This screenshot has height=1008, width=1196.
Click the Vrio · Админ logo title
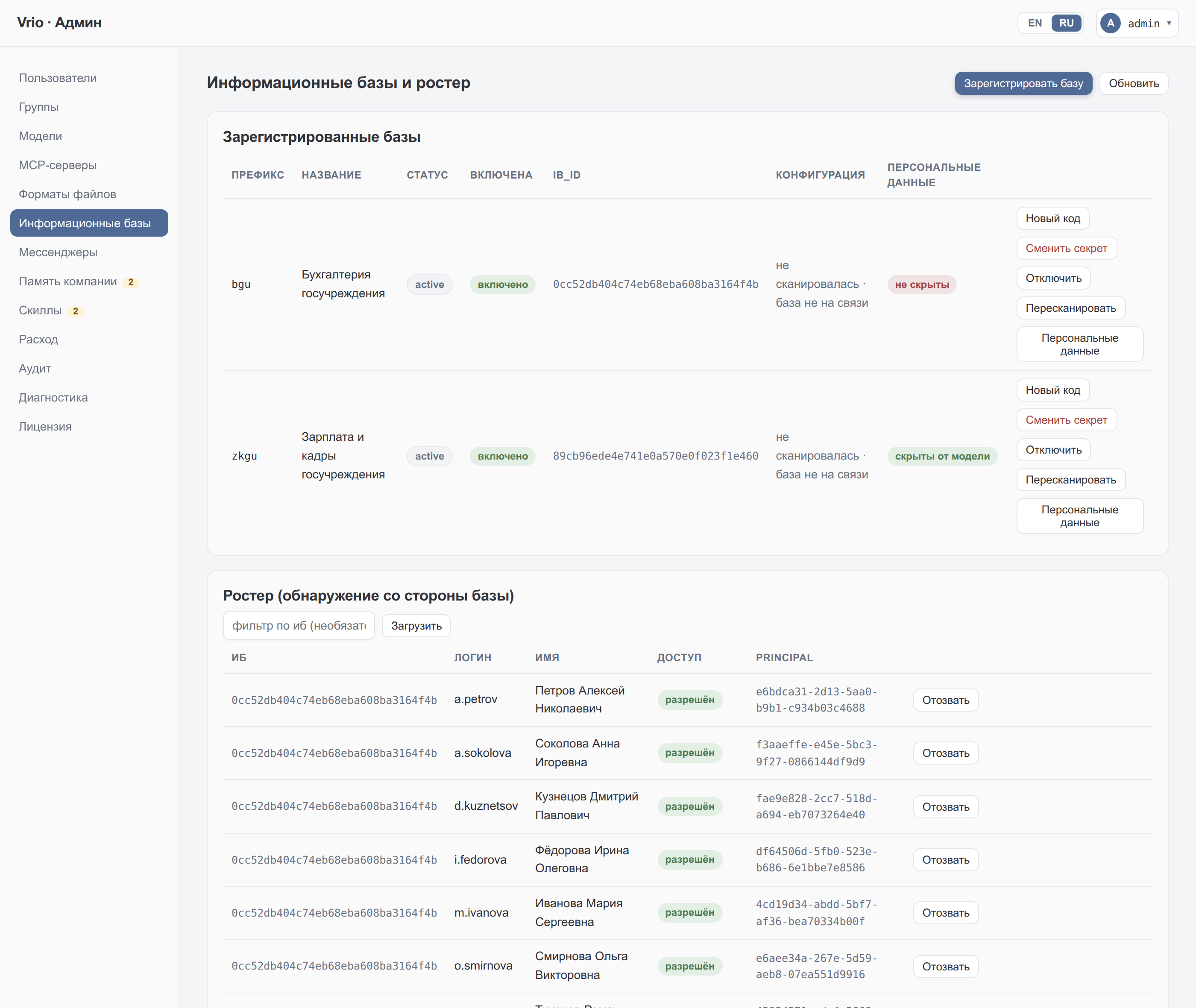tap(59, 23)
